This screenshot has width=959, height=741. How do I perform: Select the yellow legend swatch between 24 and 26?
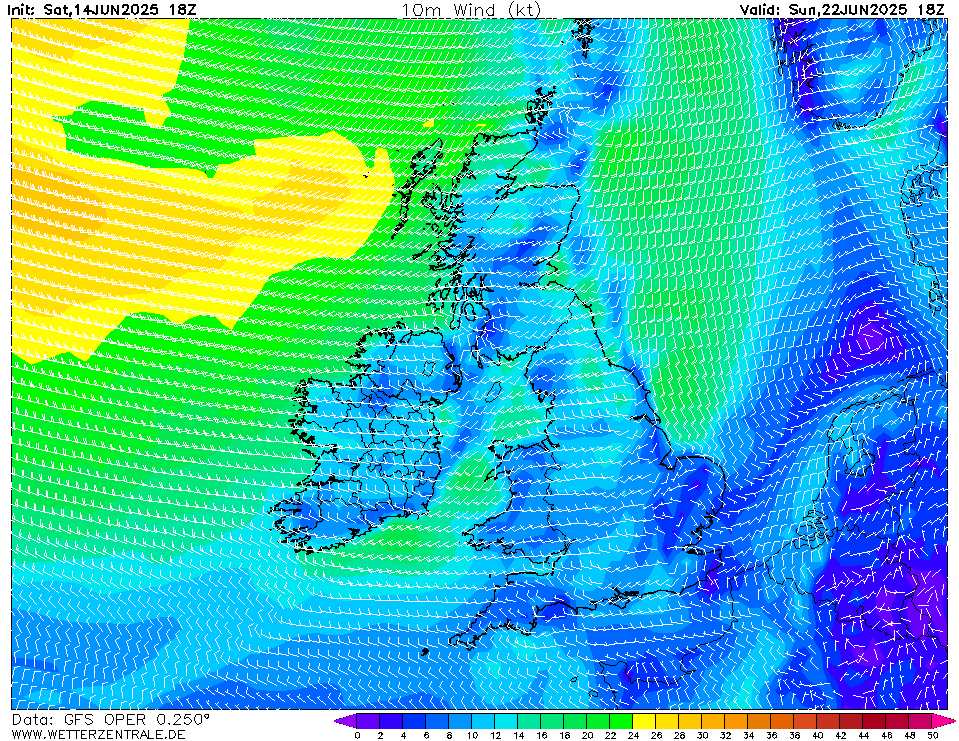coord(645,720)
